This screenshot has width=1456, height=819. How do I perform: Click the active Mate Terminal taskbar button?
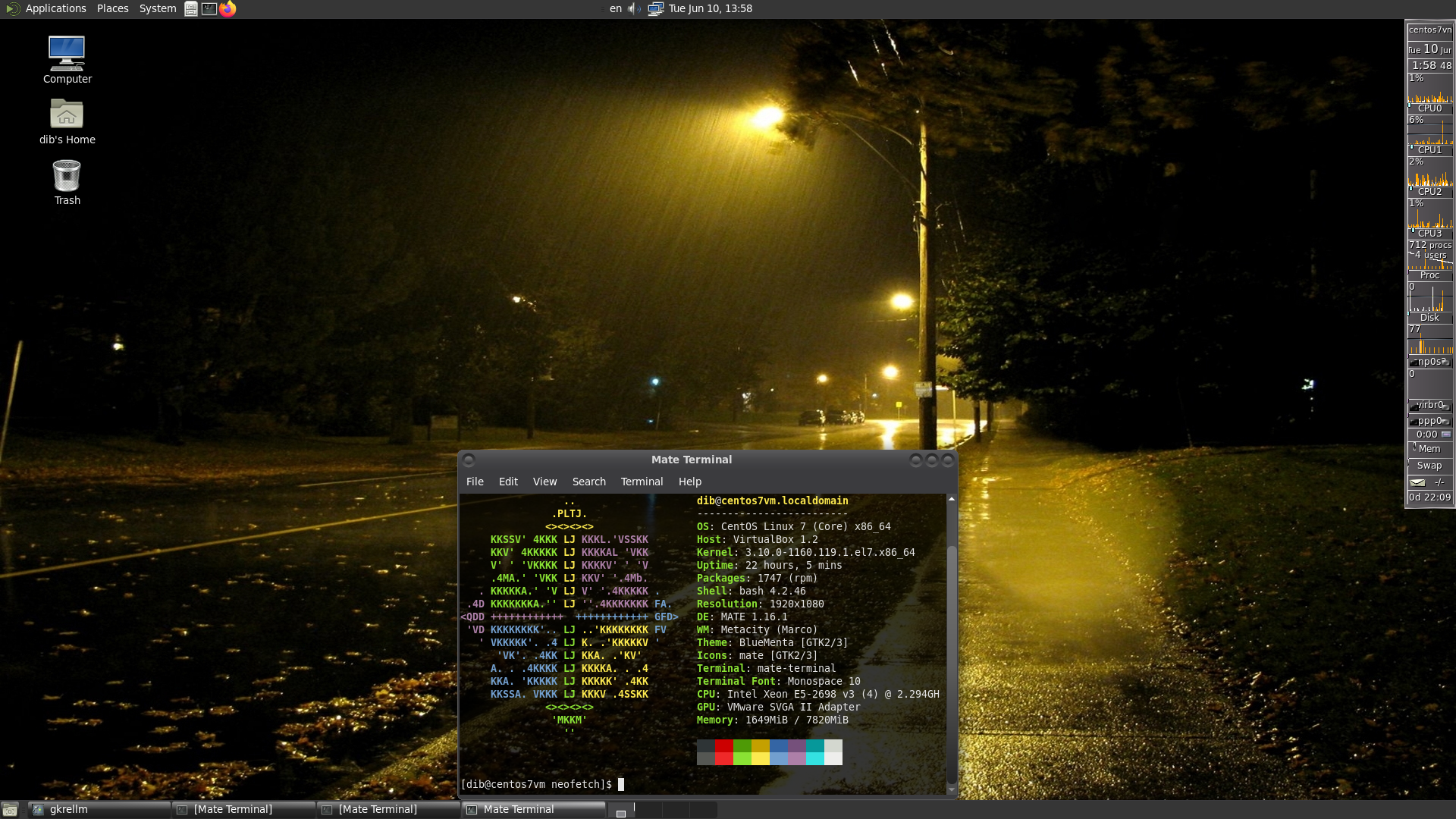click(534, 810)
